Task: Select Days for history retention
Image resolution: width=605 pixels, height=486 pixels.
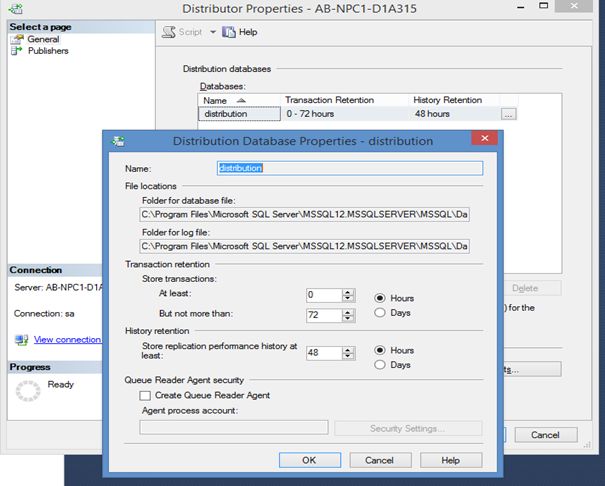Action: pyautogui.click(x=380, y=365)
